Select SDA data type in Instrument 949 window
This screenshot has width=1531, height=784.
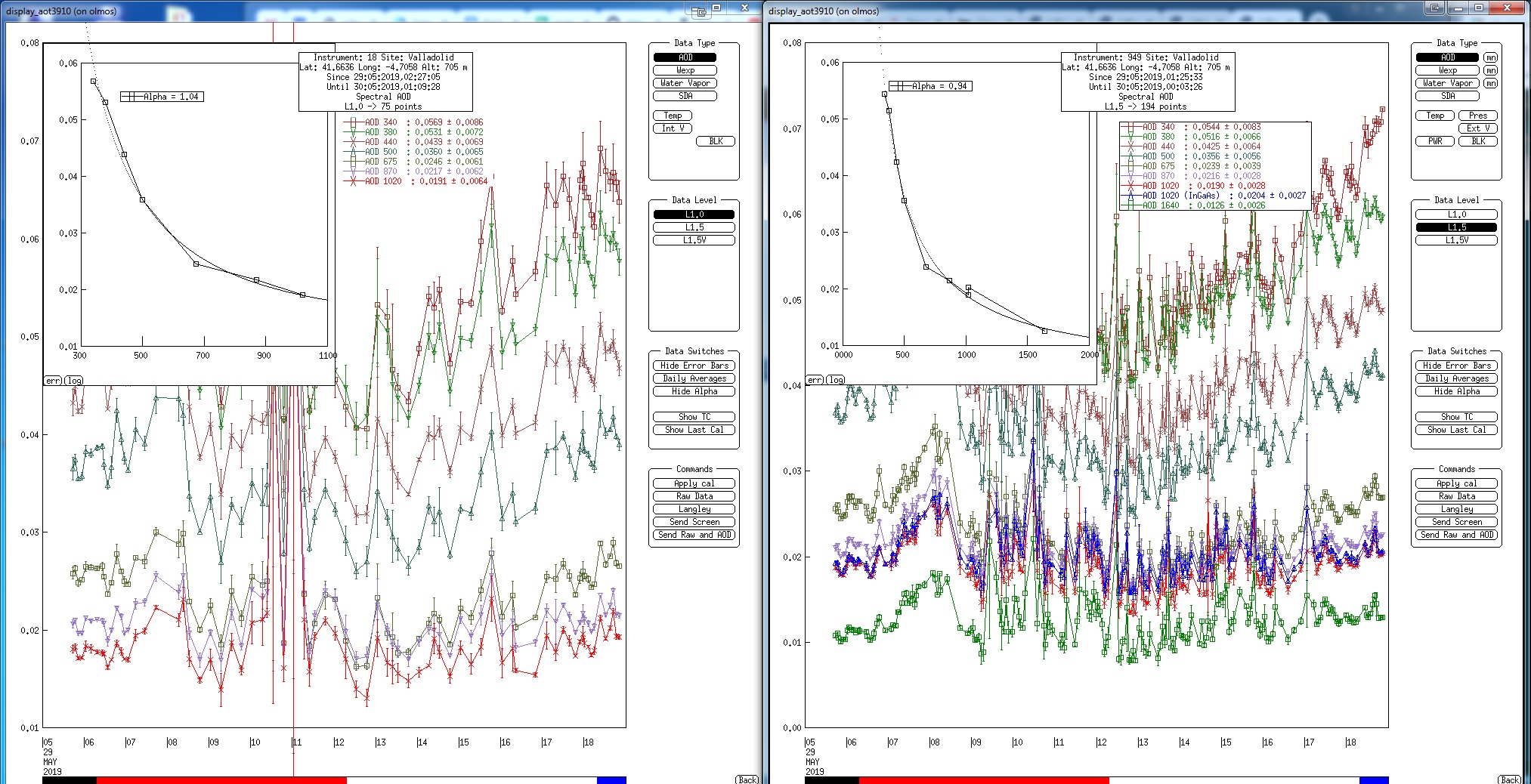pos(1448,96)
